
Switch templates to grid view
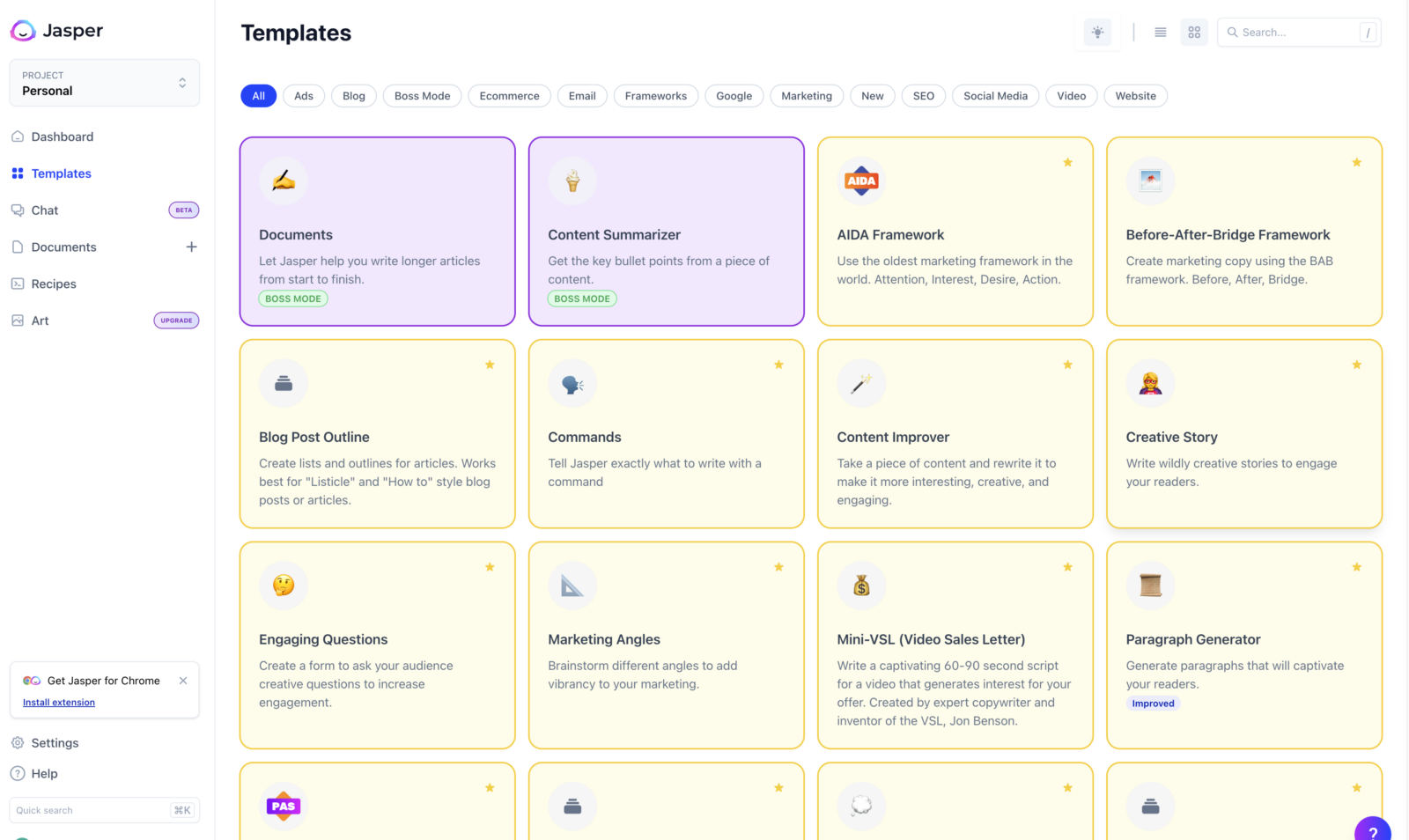(x=1193, y=32)
